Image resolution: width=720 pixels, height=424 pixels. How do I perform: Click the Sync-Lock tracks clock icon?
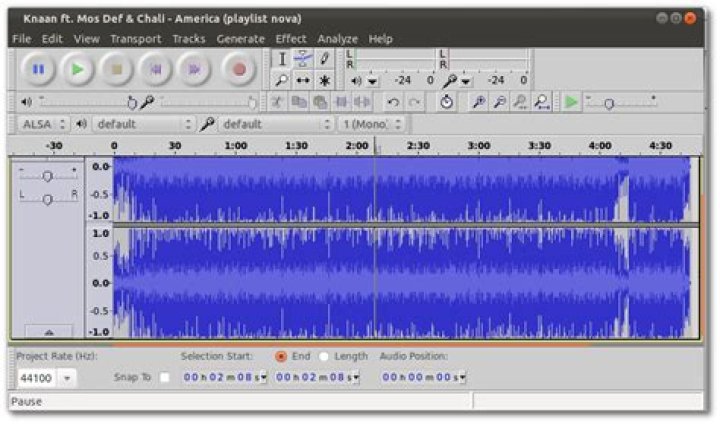[446, 102]
